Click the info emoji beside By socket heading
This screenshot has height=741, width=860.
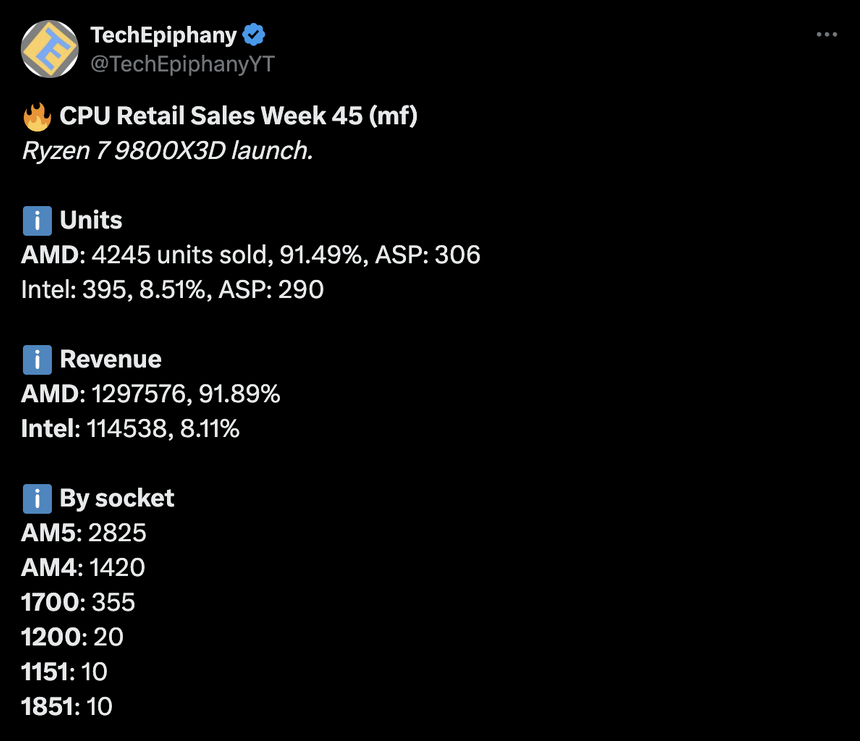click(37, 498)
